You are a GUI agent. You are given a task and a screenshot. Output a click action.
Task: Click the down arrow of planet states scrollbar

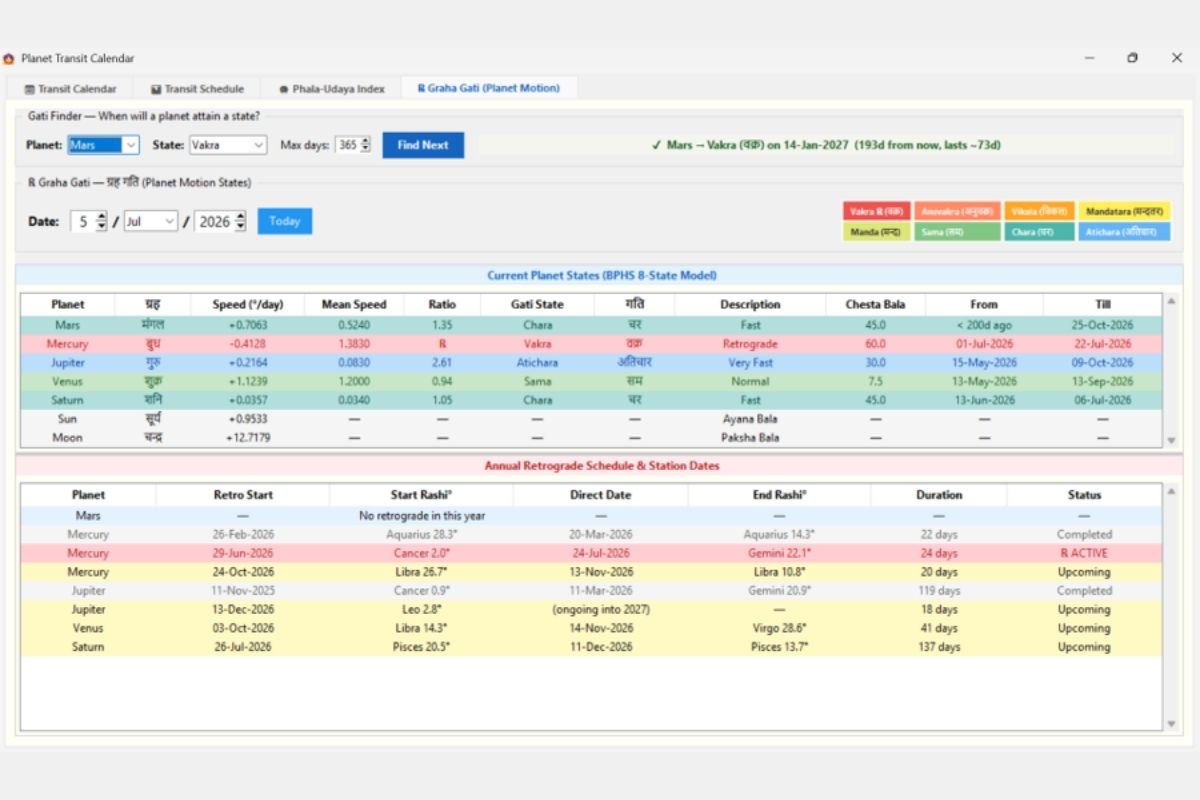(x=1171, y=440)
